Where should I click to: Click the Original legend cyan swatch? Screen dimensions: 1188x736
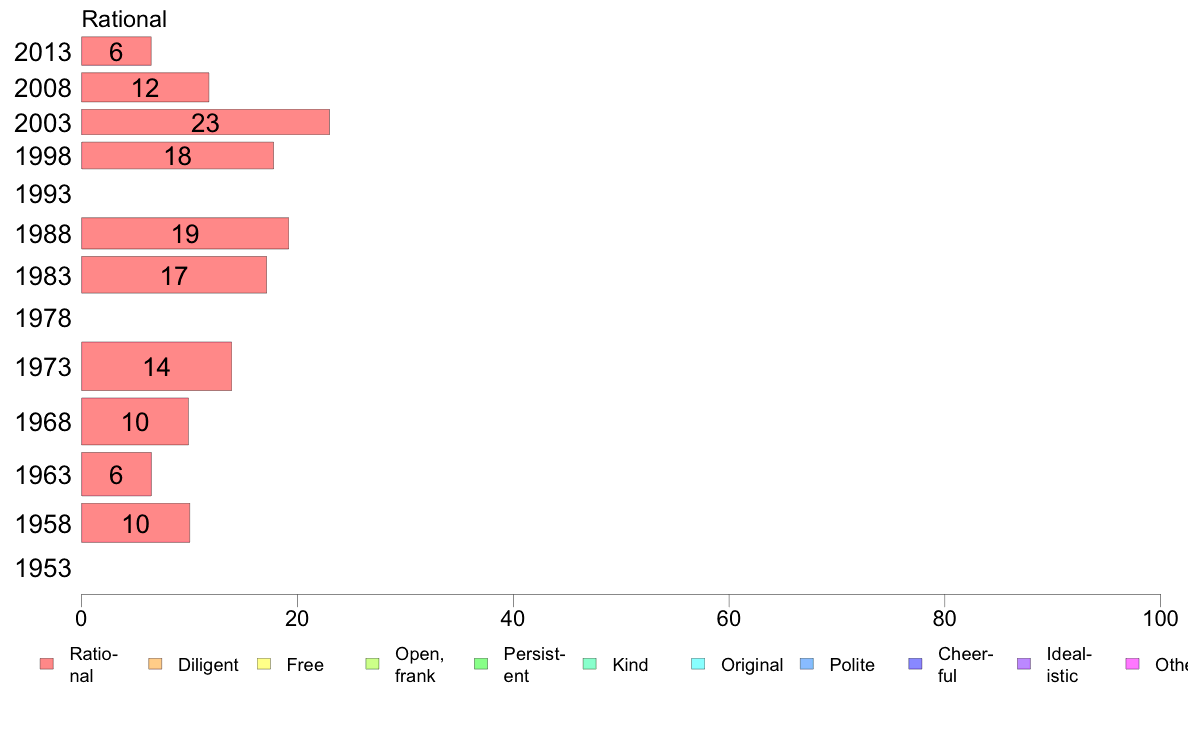pos(699,664)
